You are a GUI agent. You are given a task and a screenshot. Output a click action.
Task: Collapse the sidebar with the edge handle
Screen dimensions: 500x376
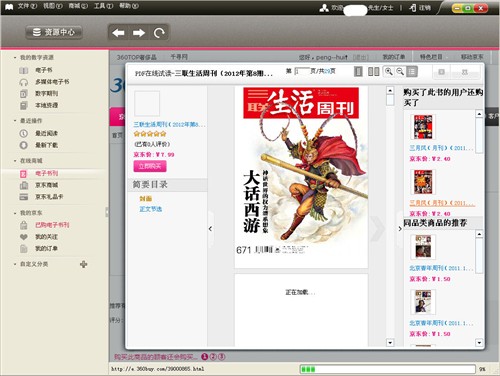click(107, 212)
